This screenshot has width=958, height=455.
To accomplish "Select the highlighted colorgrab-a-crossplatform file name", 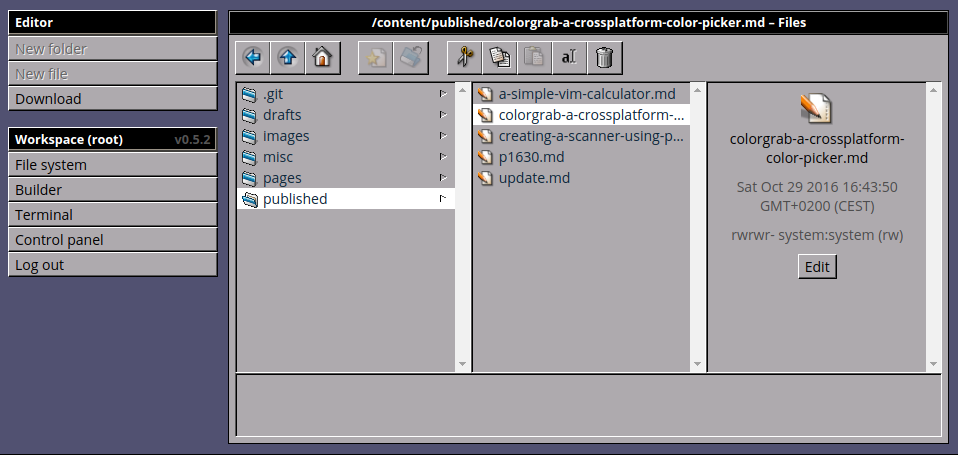I will click(x=591, y=115).
